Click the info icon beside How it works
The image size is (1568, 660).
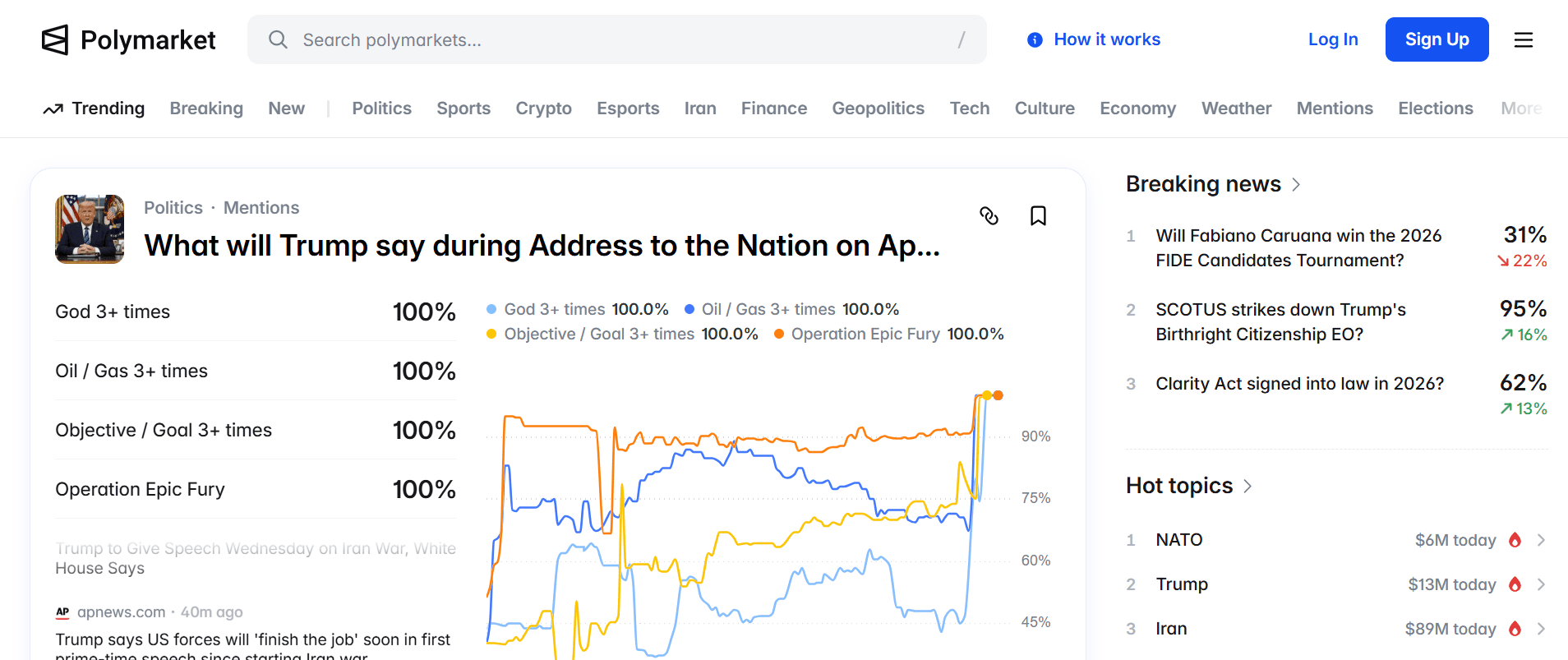[1035, 39]
